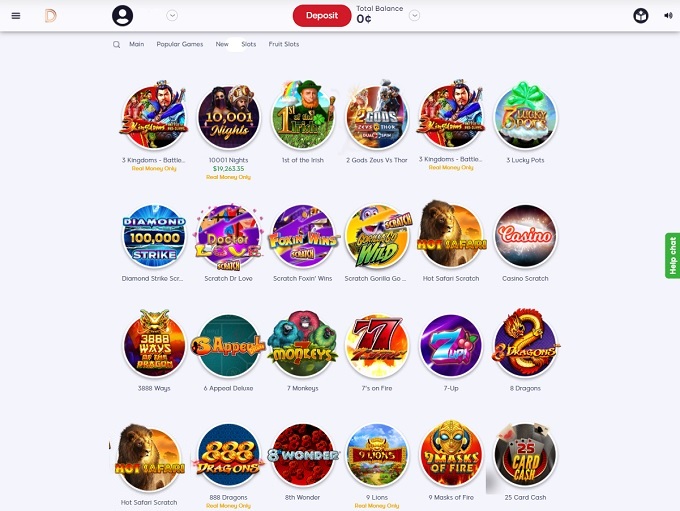
Task: Click the red Deposit button
Action: click(322, 16)
